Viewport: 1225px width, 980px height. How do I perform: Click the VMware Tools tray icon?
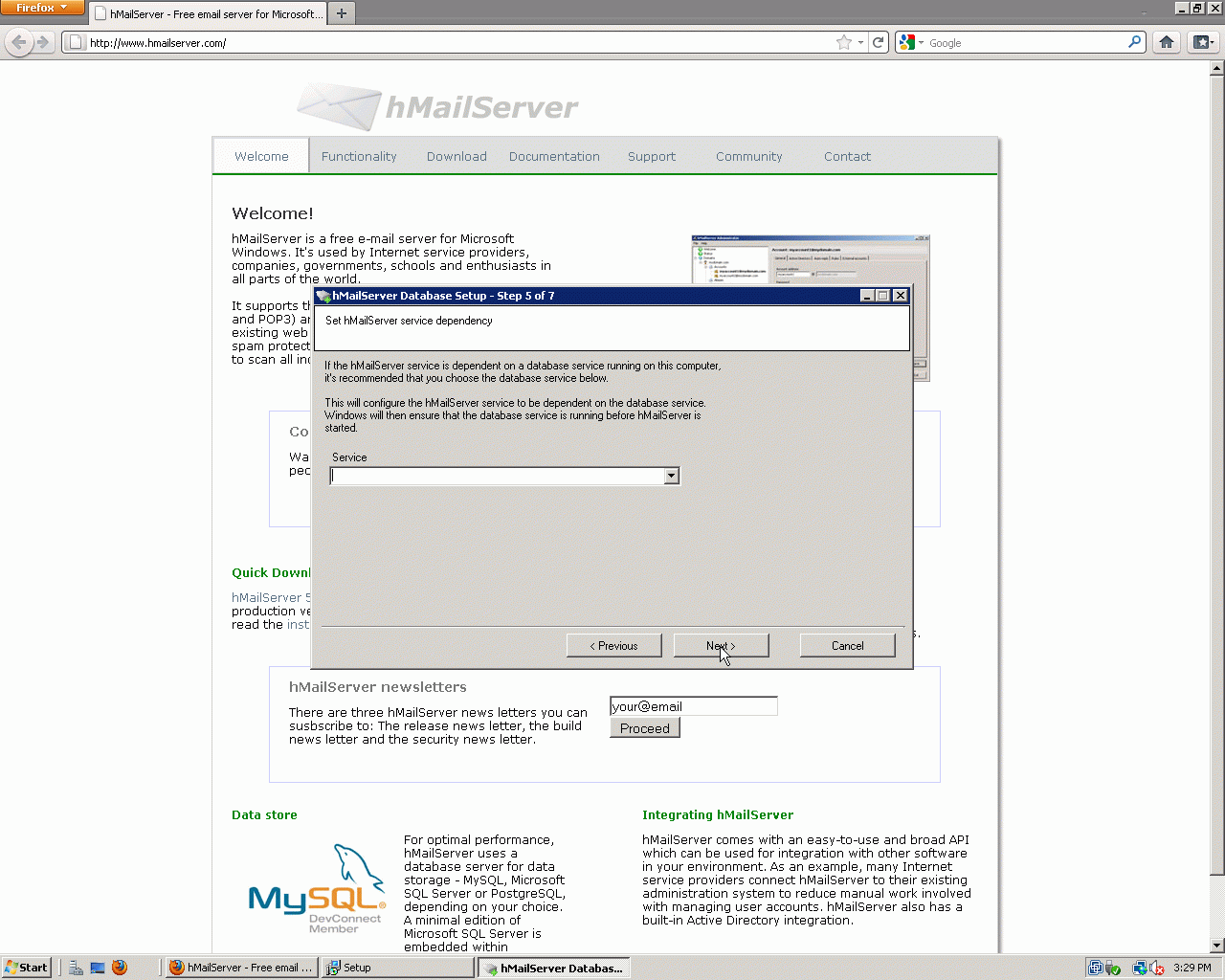[1096, 968]
